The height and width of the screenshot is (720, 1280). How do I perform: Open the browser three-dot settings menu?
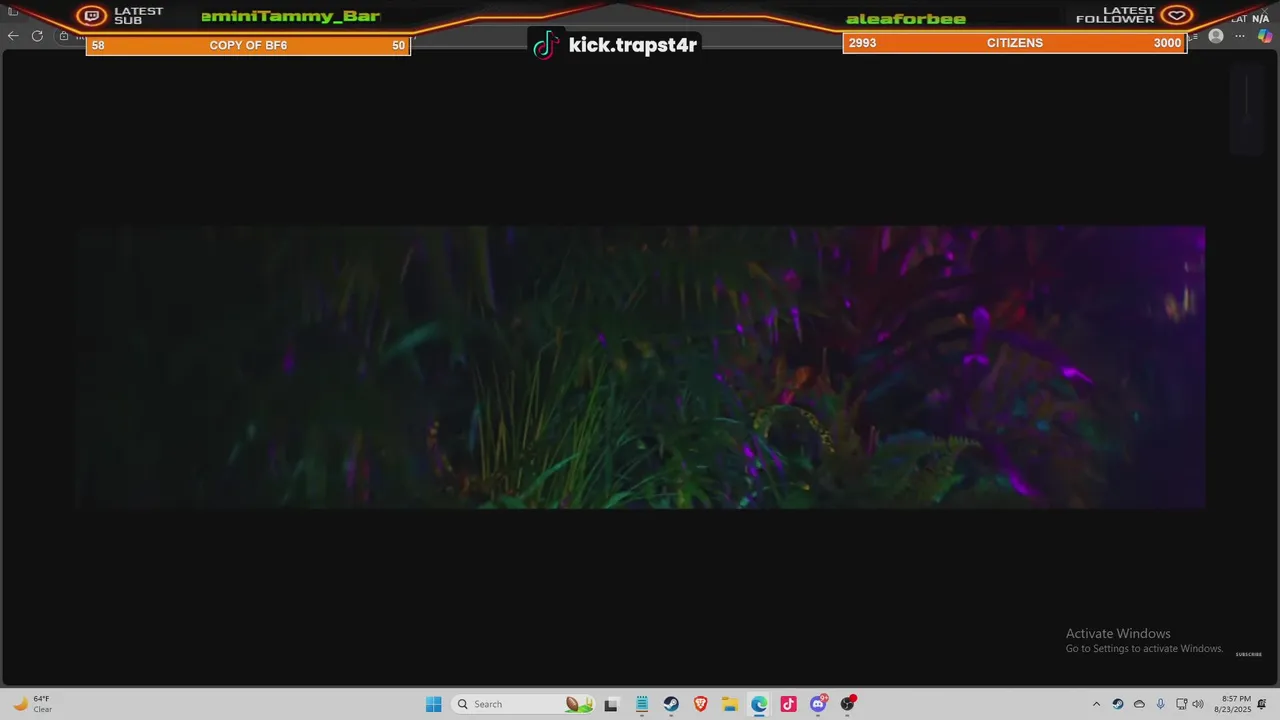[1240, 36]
